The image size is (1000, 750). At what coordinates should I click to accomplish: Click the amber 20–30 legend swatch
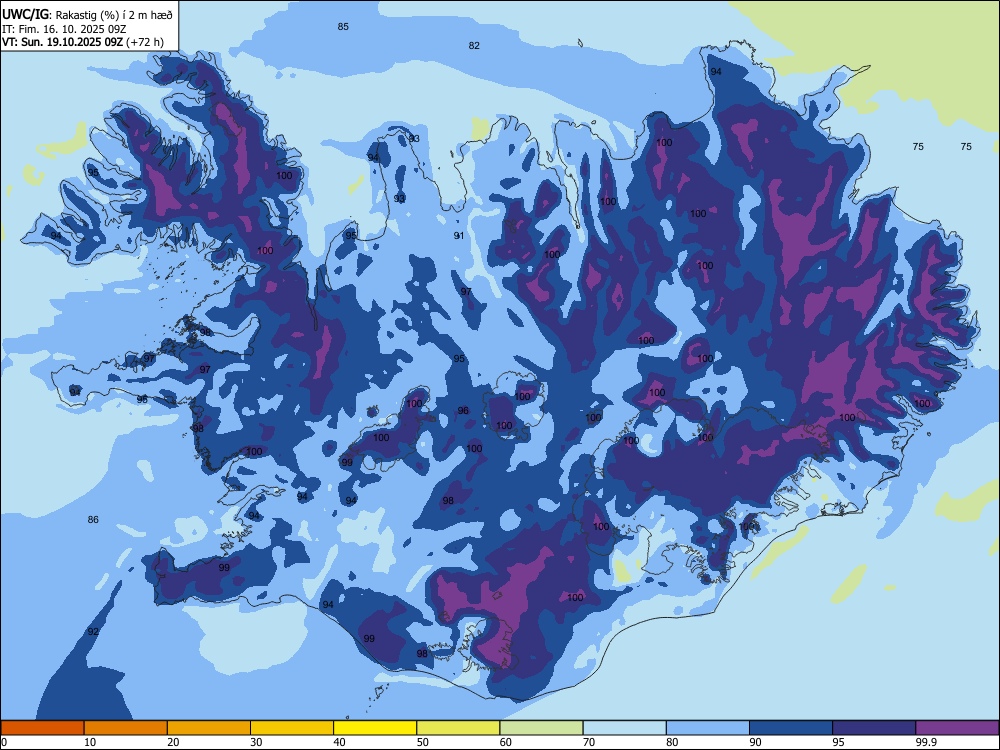[209, 728]
